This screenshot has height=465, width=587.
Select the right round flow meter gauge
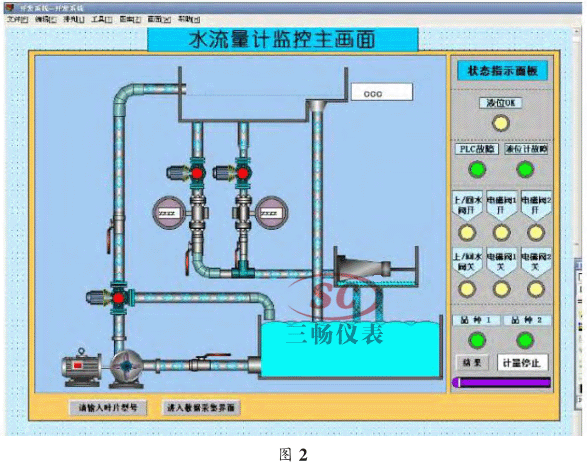[x=271, y=213]
